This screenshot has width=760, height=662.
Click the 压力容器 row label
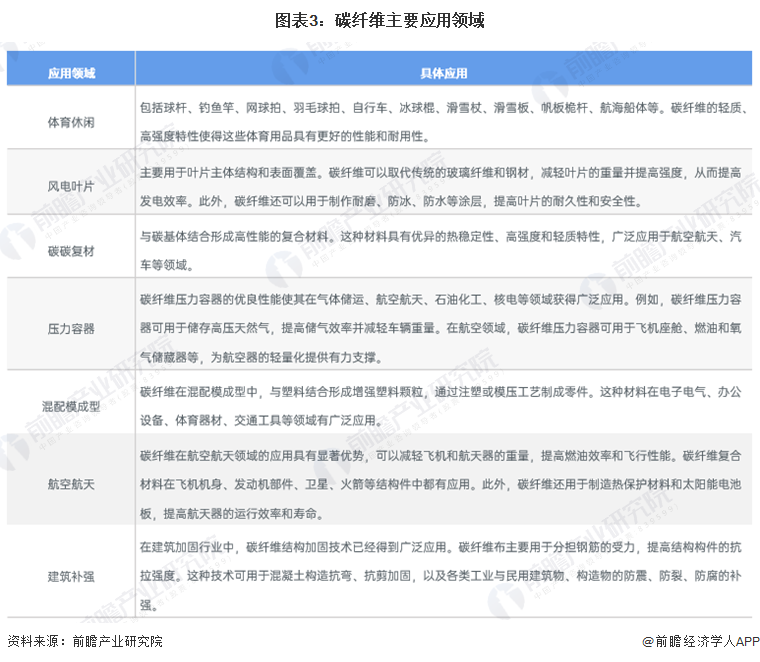coord(71,329)
